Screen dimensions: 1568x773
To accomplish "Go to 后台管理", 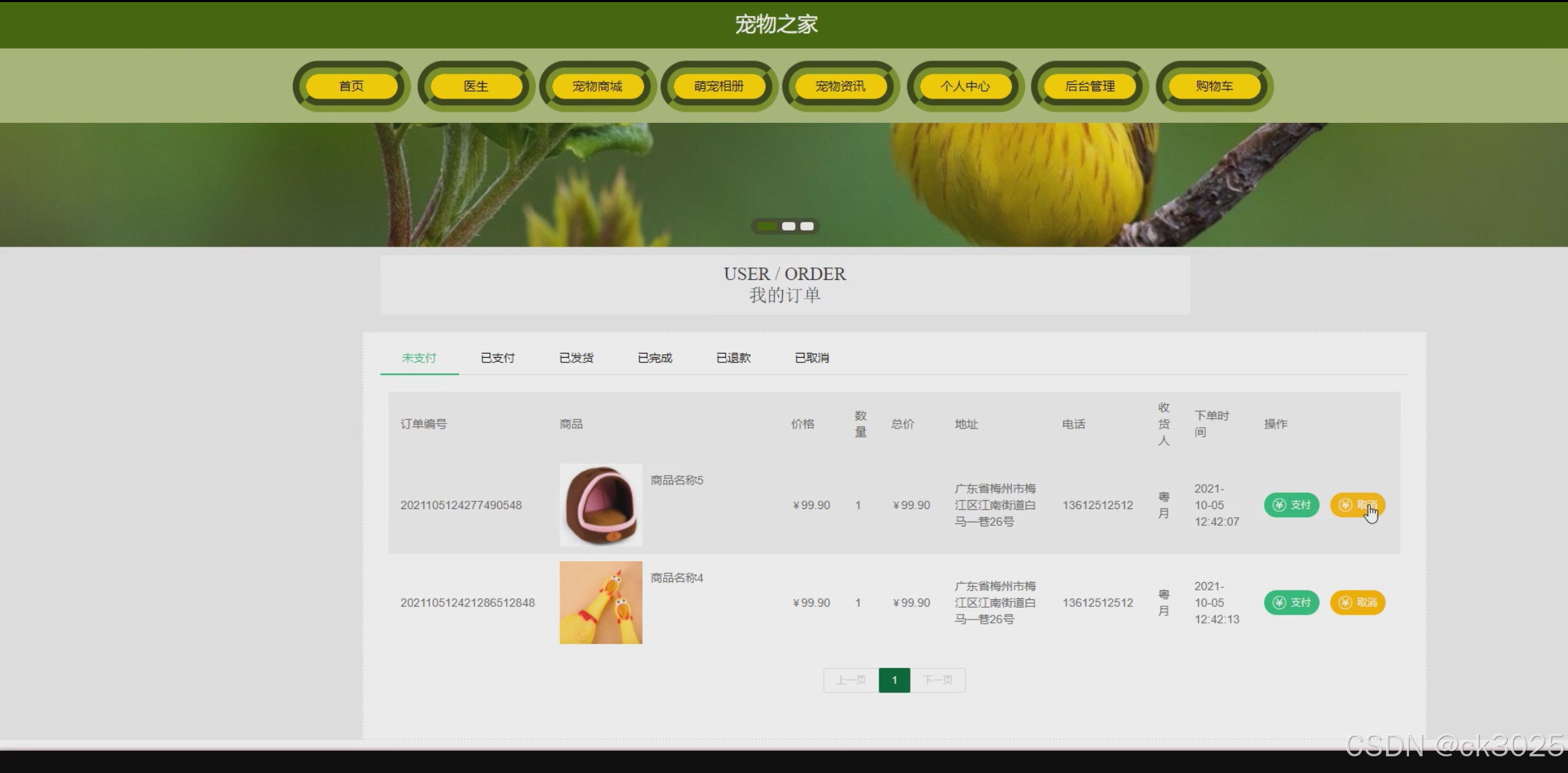I will coord(1090,86).
